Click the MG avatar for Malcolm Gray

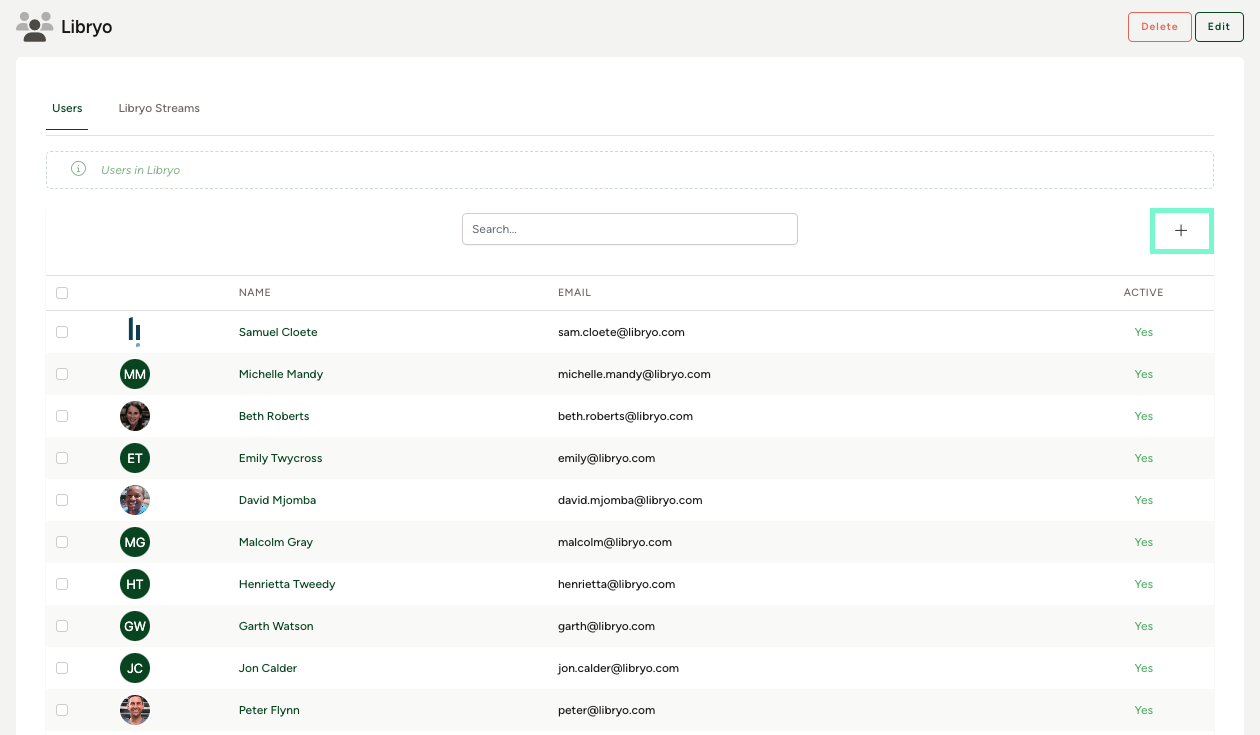[135, 542]
